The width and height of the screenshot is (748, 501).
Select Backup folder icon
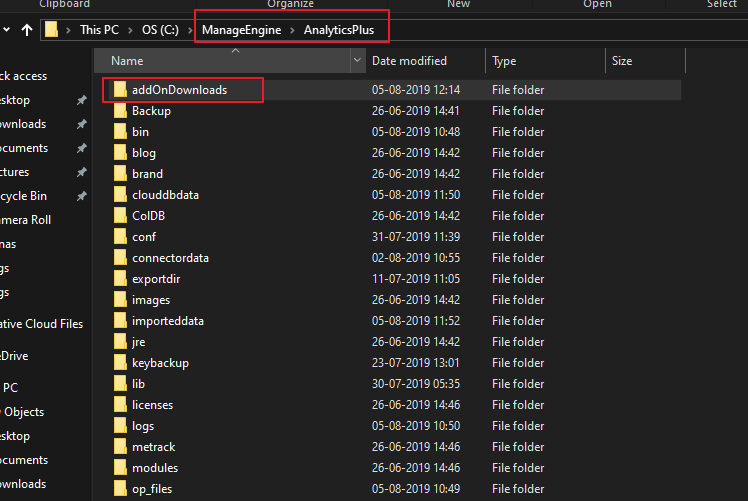point(120,111)
